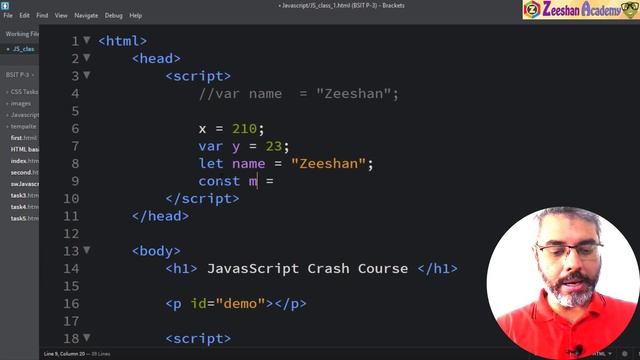Click the closing head tag on line 11
Viewport: 640px width, 360px height.
(x=160, y=216)
